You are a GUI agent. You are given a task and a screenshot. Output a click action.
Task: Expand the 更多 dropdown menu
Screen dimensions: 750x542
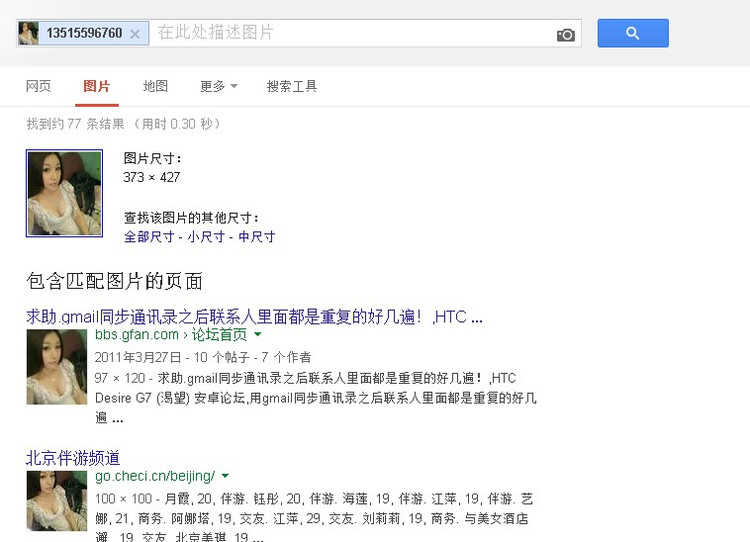point(218,87)
